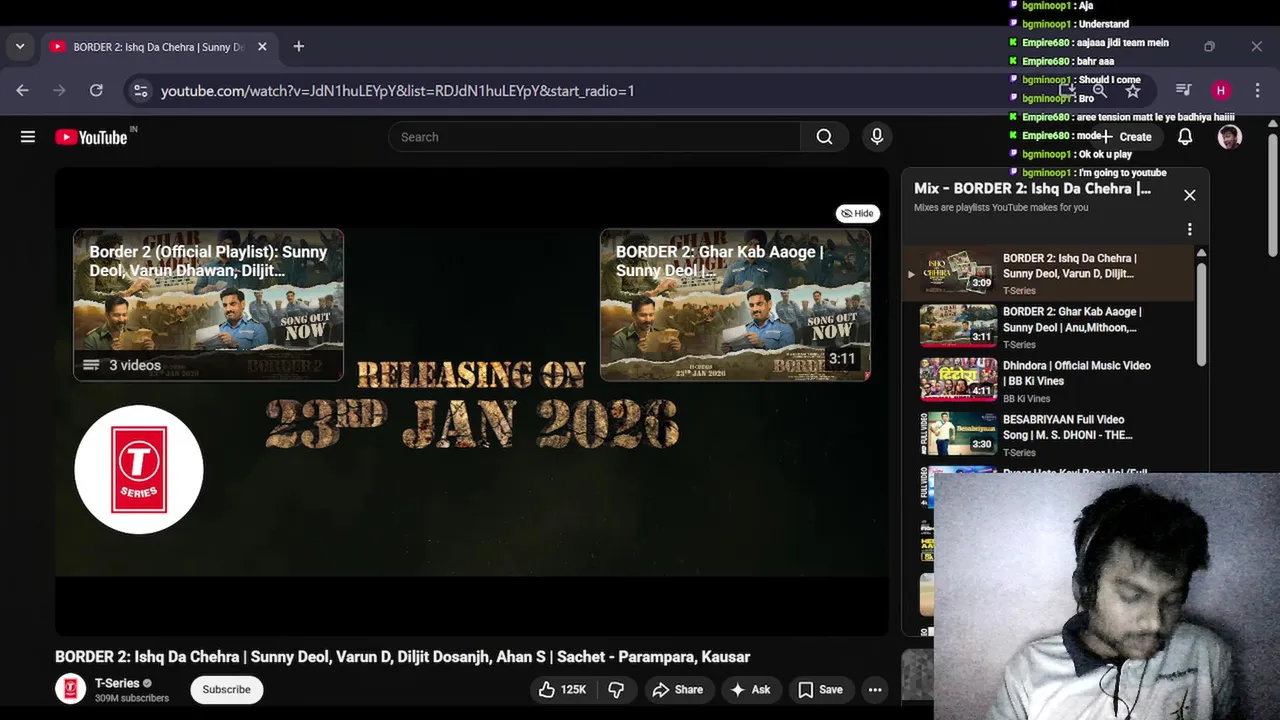Subscribe to T-Series channel
Image resolution: width=1280 pixels, height=720 pixels.
click(227, 690)
